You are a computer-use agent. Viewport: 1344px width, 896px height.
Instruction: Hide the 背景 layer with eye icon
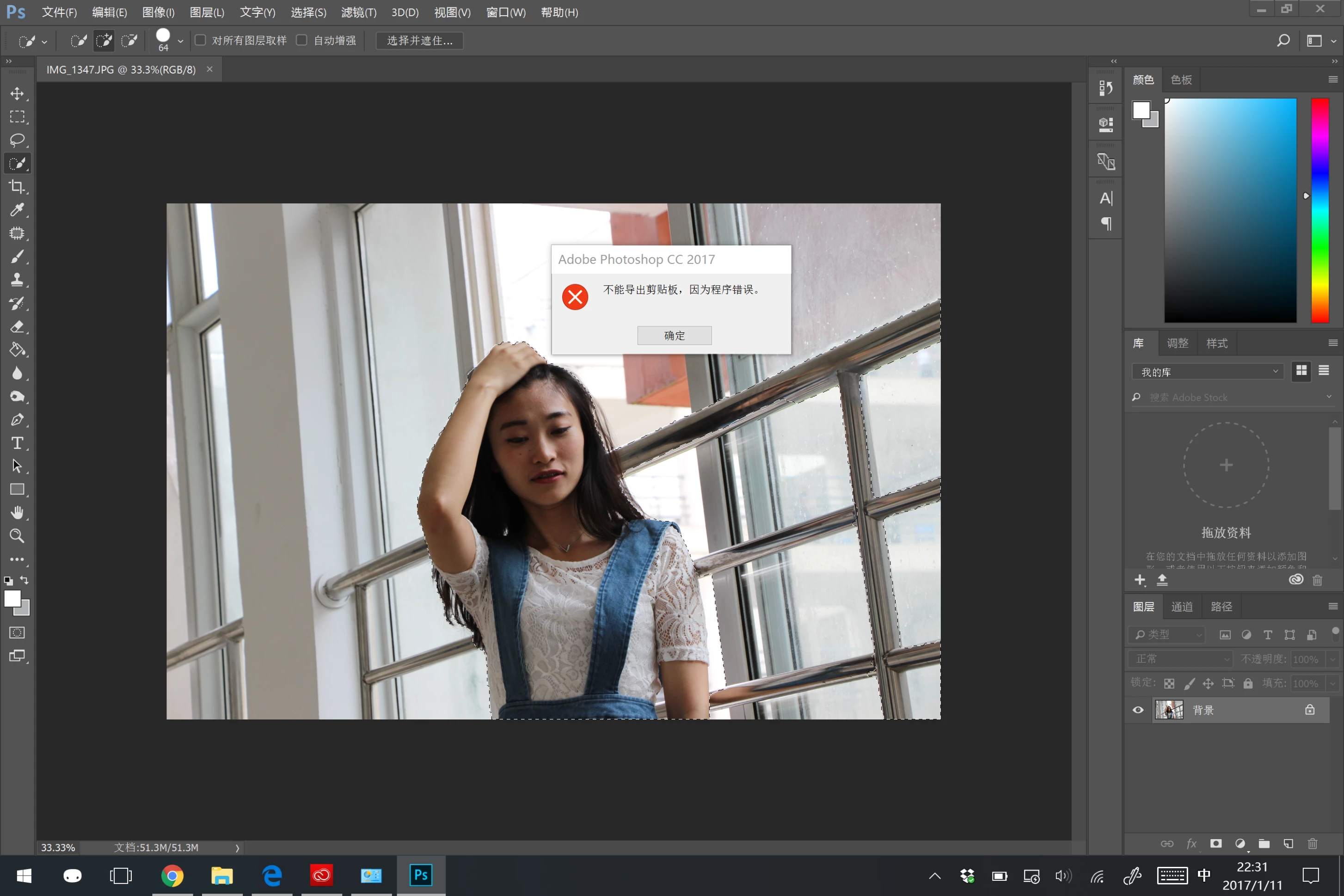1138,710
